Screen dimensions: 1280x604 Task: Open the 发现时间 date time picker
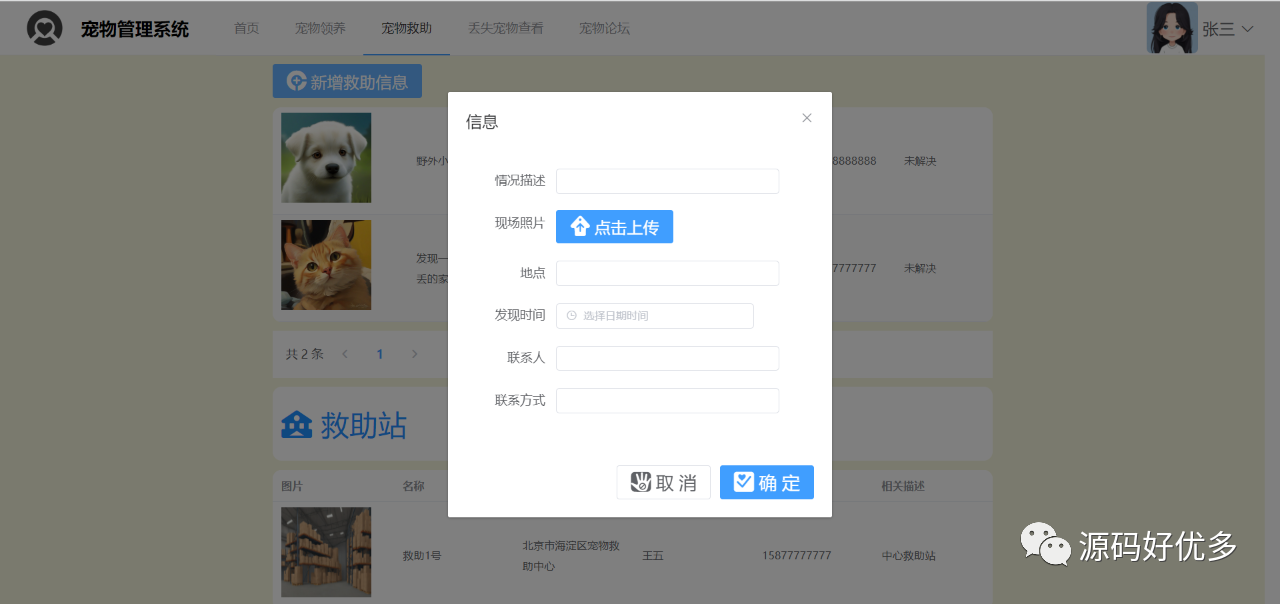[x=655, y=316]
